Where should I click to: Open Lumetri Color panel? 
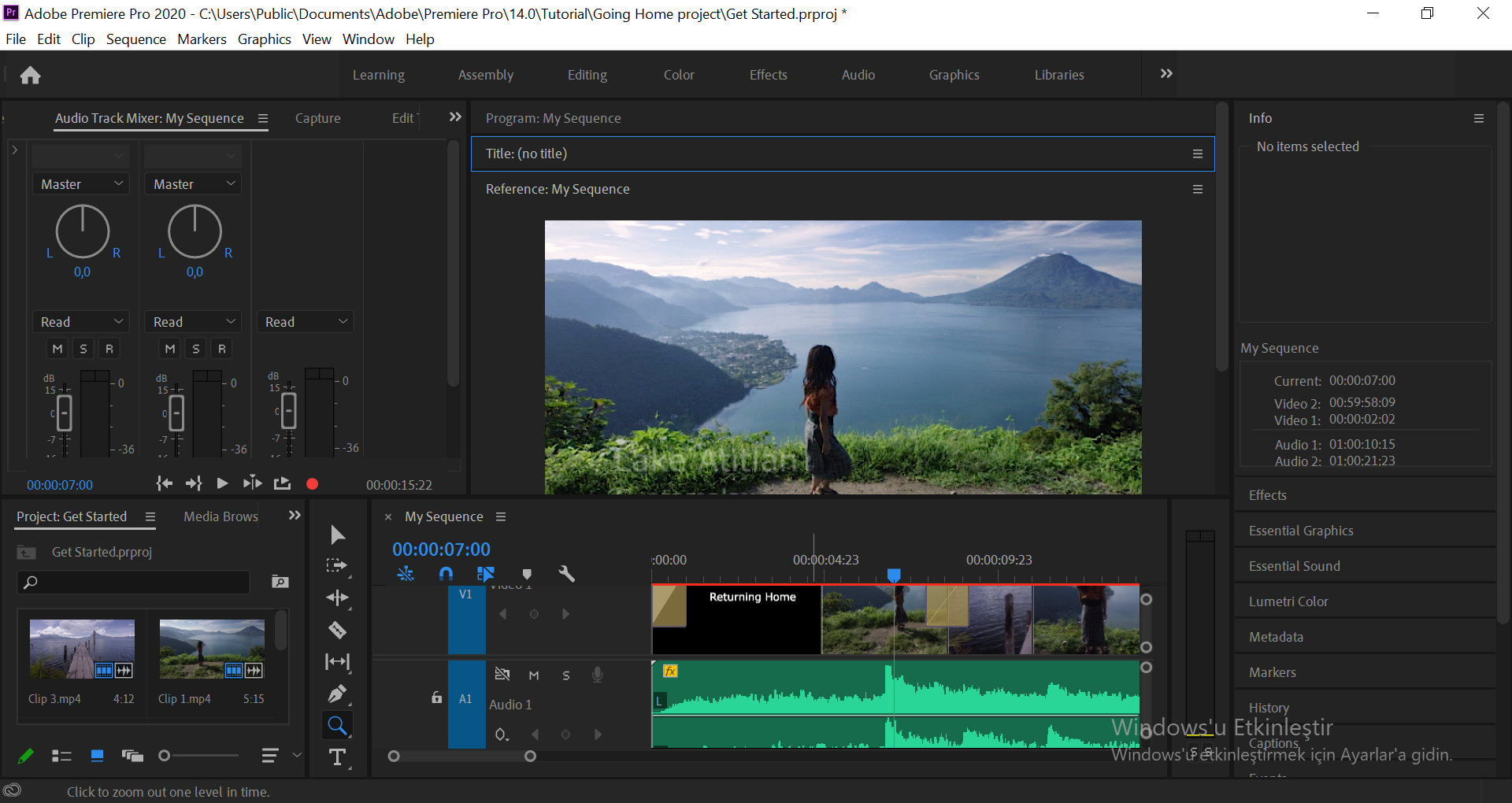tap(1288, 601)
